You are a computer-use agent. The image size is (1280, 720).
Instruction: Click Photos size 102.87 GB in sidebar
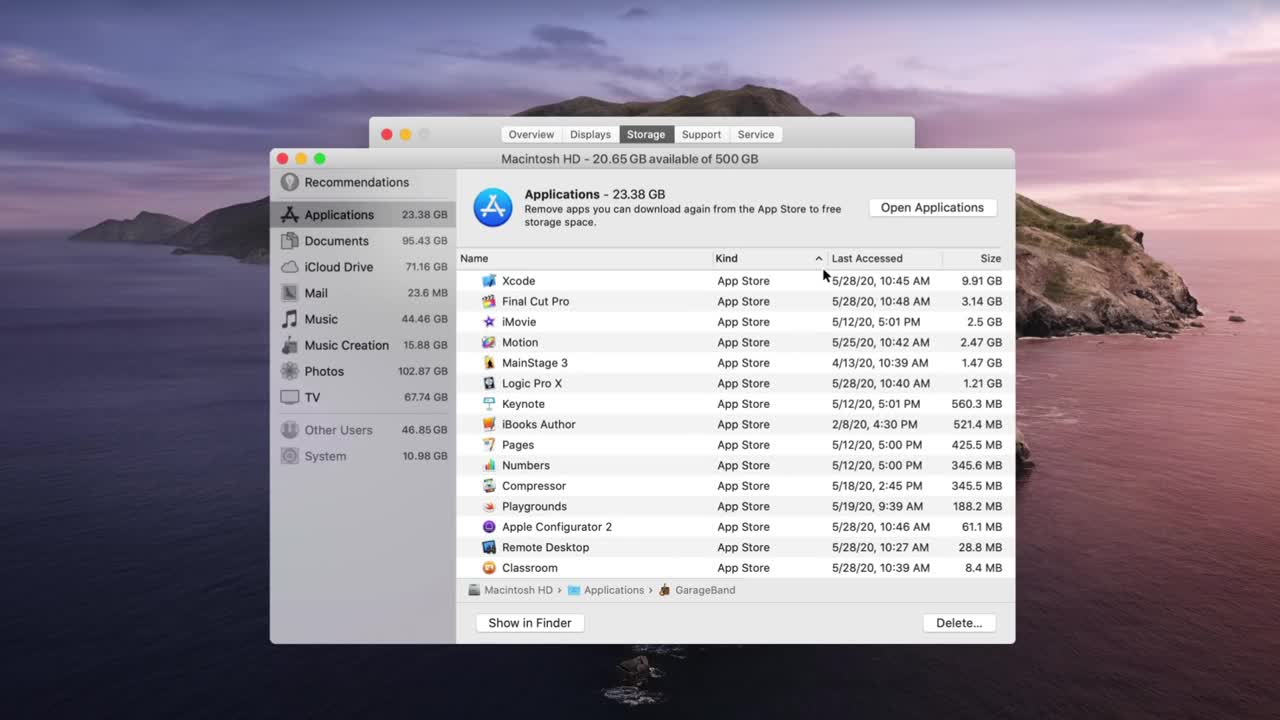(423, 371)
